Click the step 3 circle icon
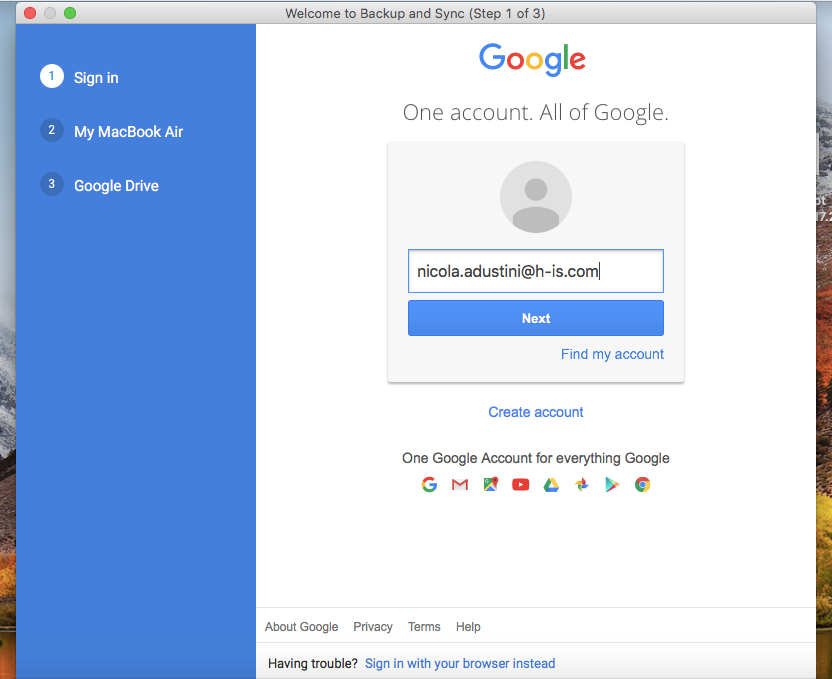 [x=52, y=184]
